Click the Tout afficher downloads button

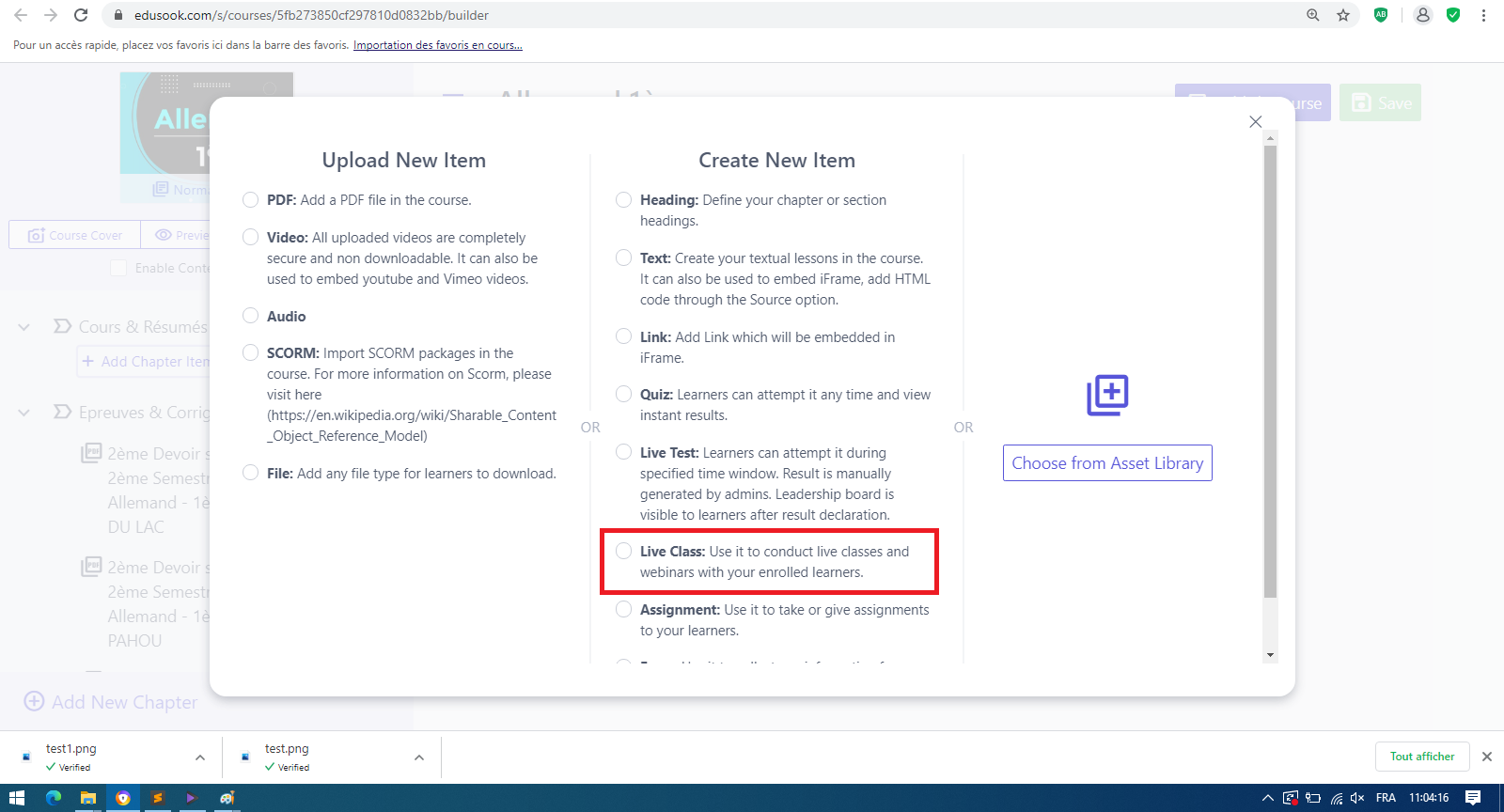(1421, 757)
